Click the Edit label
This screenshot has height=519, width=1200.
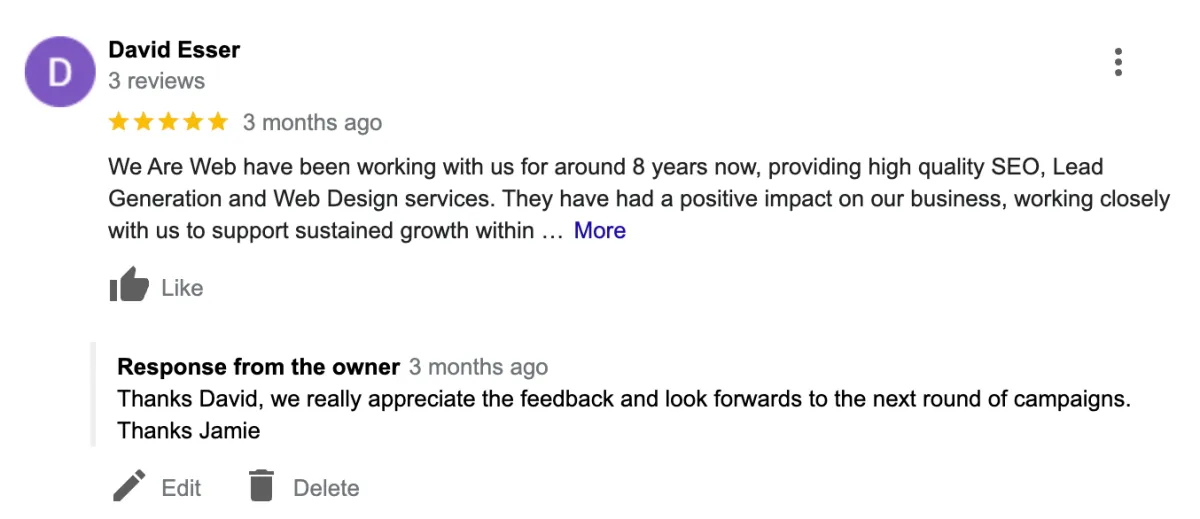[x=181, y=488]
